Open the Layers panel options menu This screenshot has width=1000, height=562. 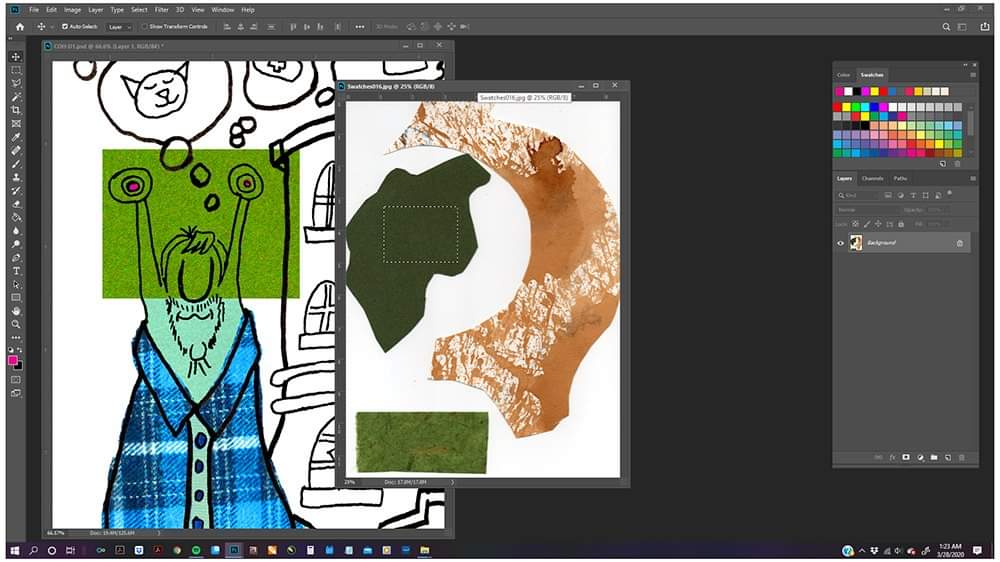click(973, 179)
